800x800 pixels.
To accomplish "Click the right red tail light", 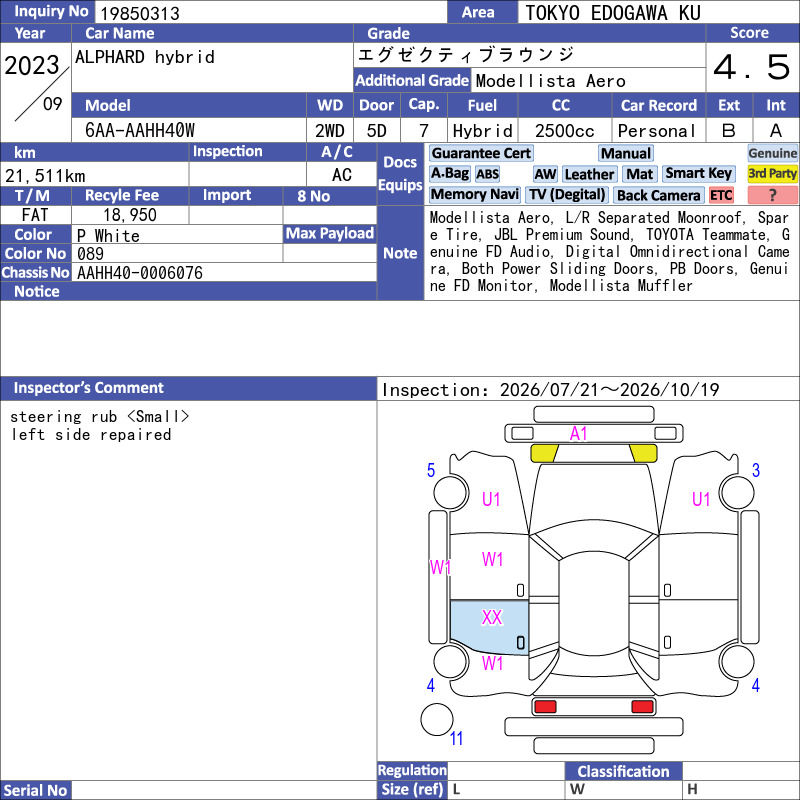I will pos(642,707).
